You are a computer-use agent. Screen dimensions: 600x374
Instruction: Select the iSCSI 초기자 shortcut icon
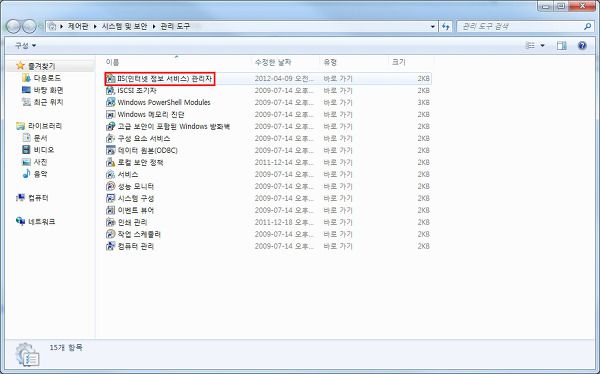point(111,91)
